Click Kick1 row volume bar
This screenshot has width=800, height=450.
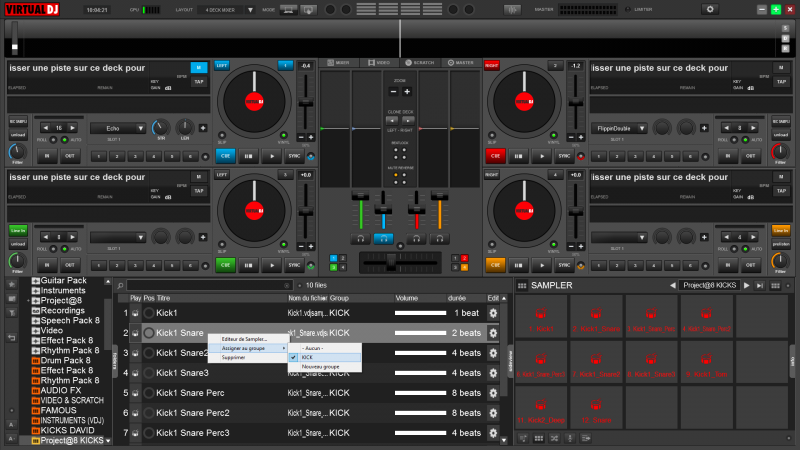(x=420, y=313)
